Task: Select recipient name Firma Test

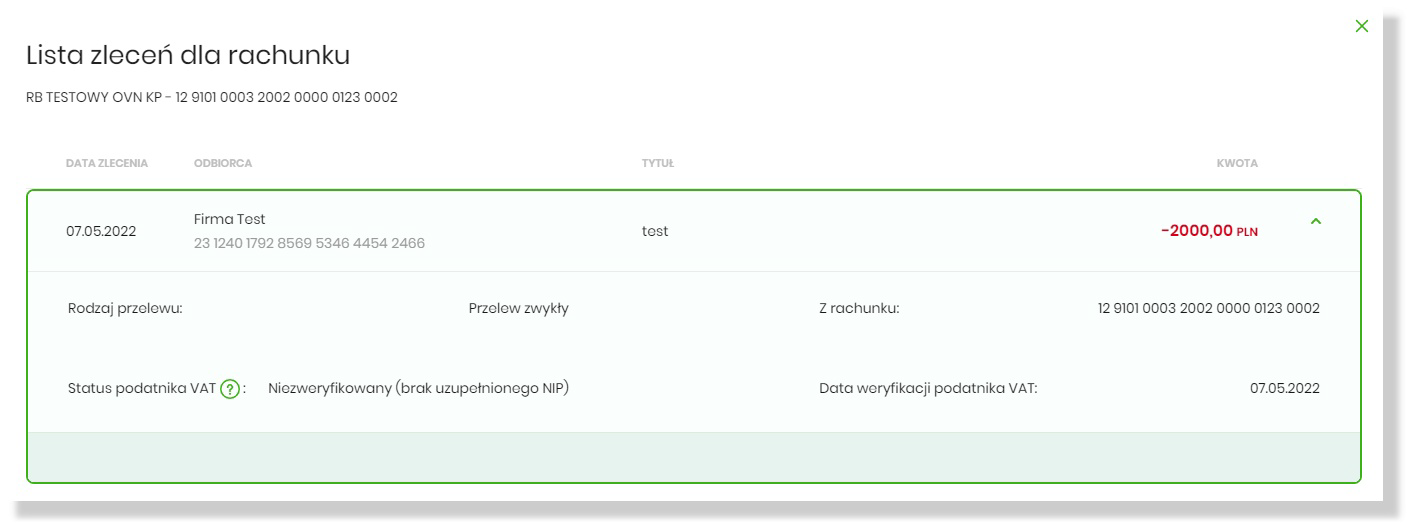Action: [x=230, y=219]
